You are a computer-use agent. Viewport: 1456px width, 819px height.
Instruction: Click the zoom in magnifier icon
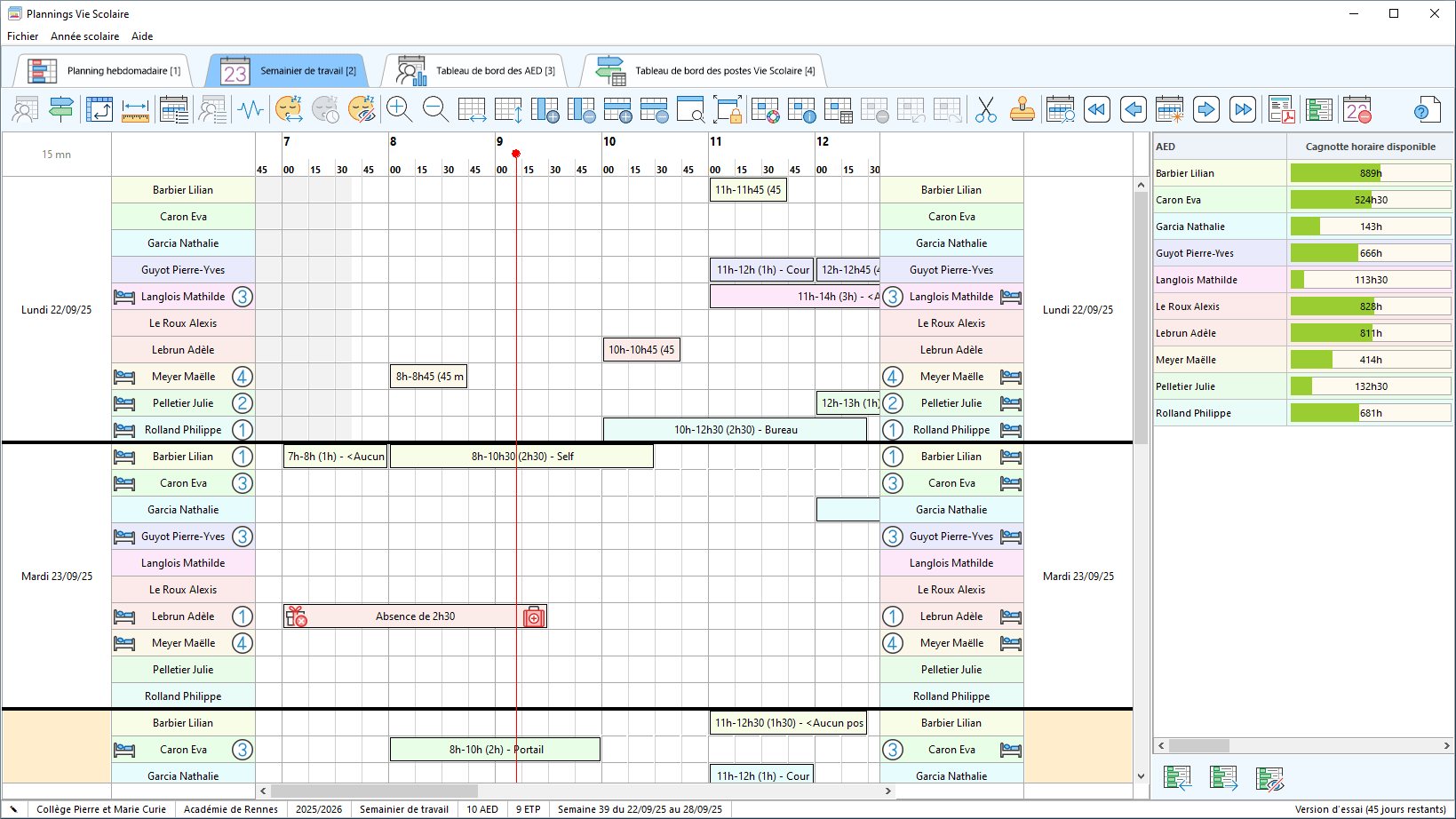click(399, 109)
